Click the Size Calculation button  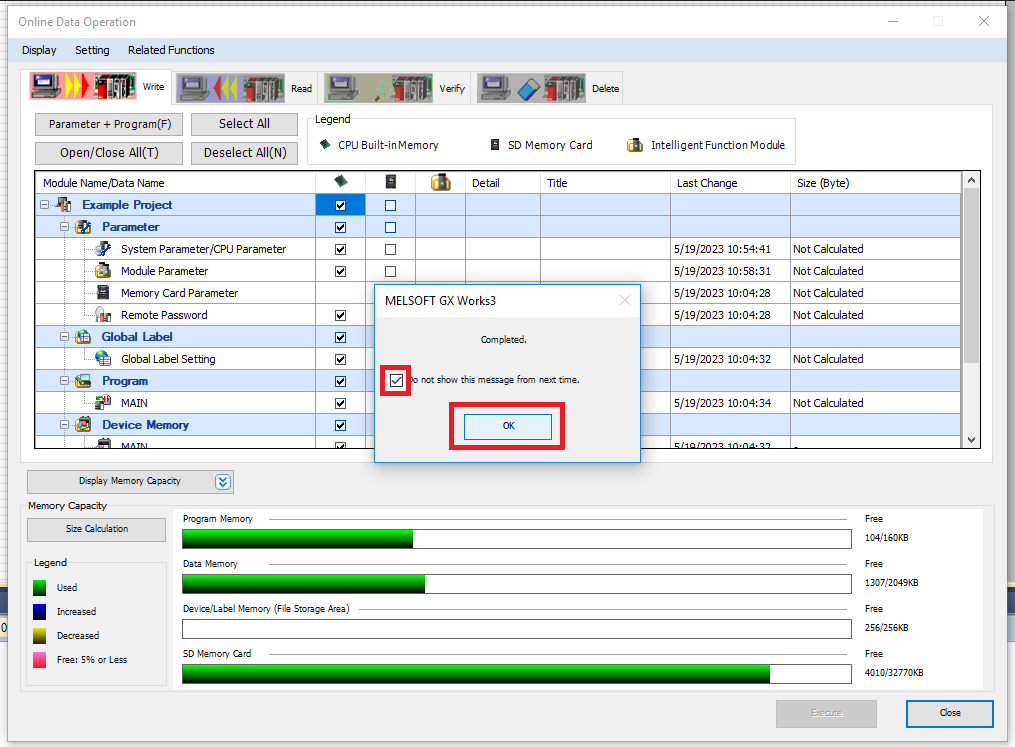tap(97, 529)
